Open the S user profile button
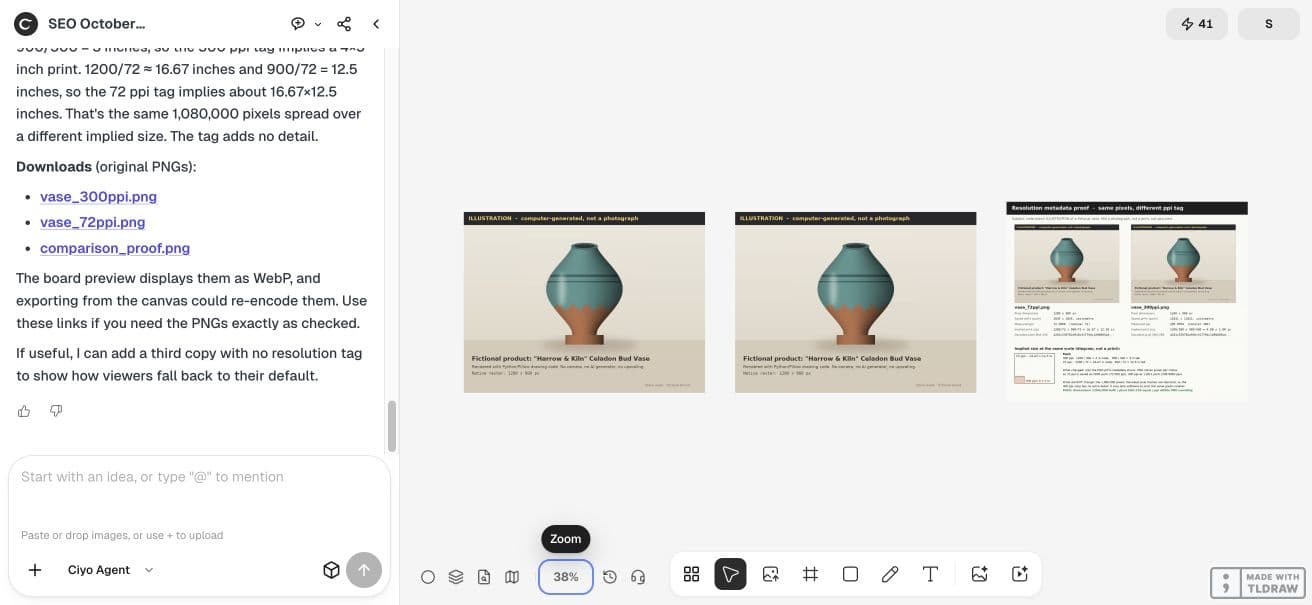The height and width of the screenshot is (605, 1312). (1269, 24)
